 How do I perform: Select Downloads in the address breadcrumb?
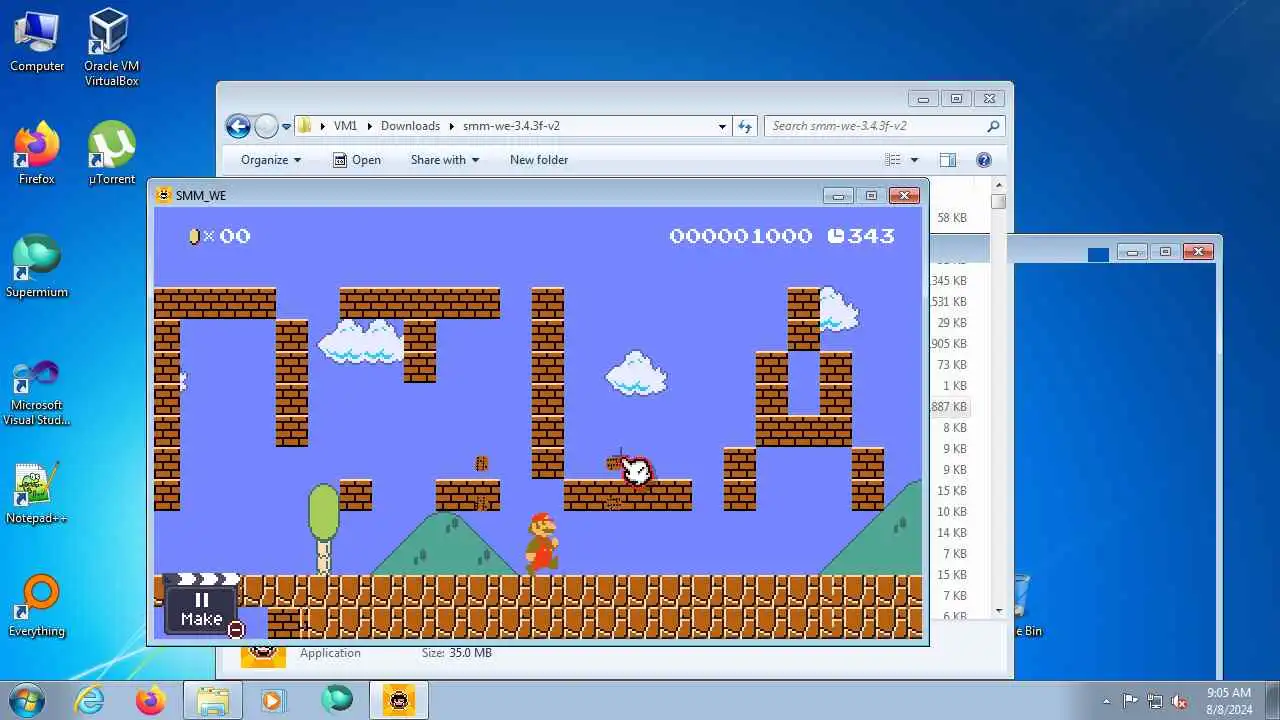410,126
